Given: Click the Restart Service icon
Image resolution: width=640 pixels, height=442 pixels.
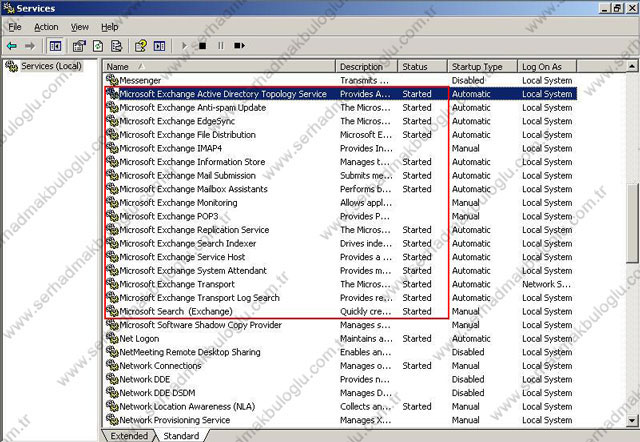Looking at the screenshot, I should [x=239, y=46].
